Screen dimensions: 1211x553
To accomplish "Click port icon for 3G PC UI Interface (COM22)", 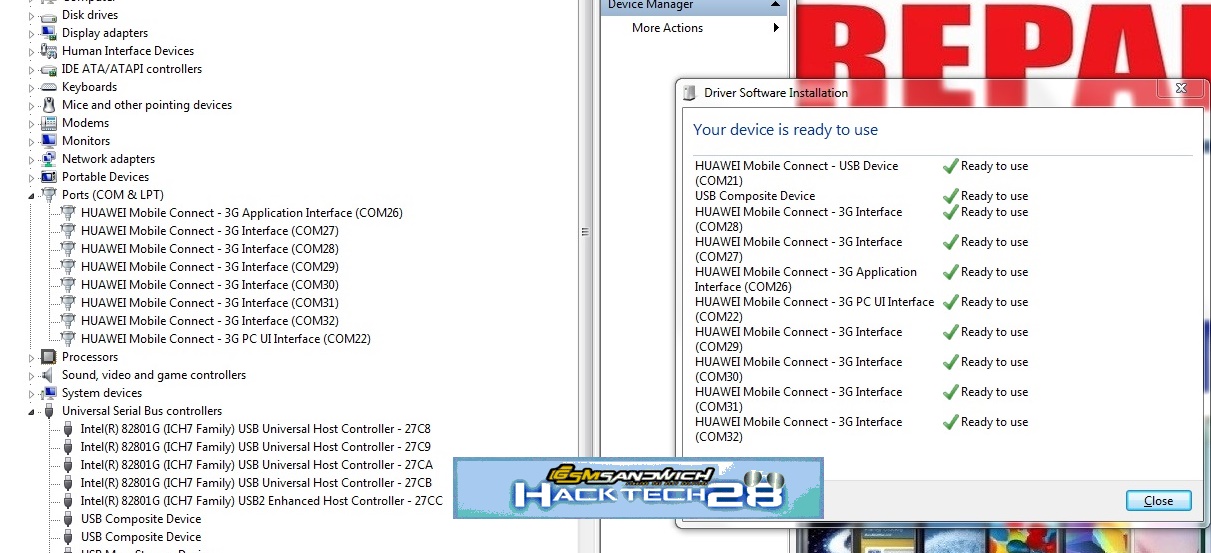I will coord(68,339).
